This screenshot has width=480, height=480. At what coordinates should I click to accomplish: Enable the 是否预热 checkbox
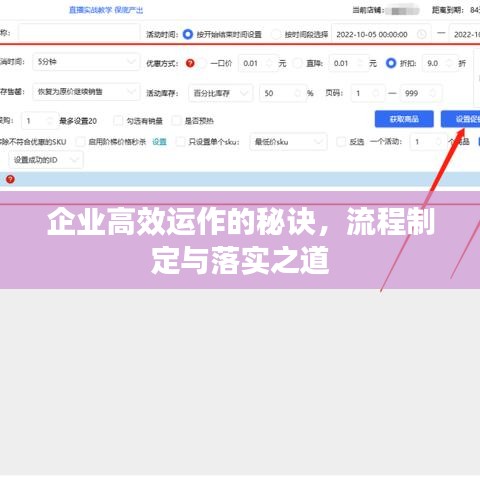[x=176, y=121]
